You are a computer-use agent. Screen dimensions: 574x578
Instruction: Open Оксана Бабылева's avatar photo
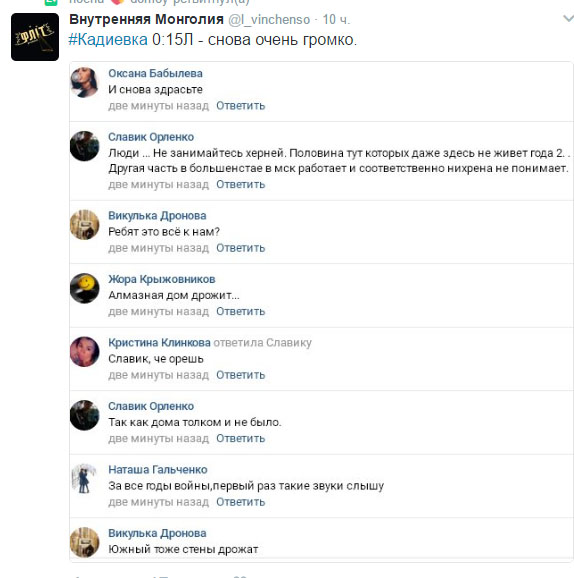pyautogui.click(x=85, y=82)
